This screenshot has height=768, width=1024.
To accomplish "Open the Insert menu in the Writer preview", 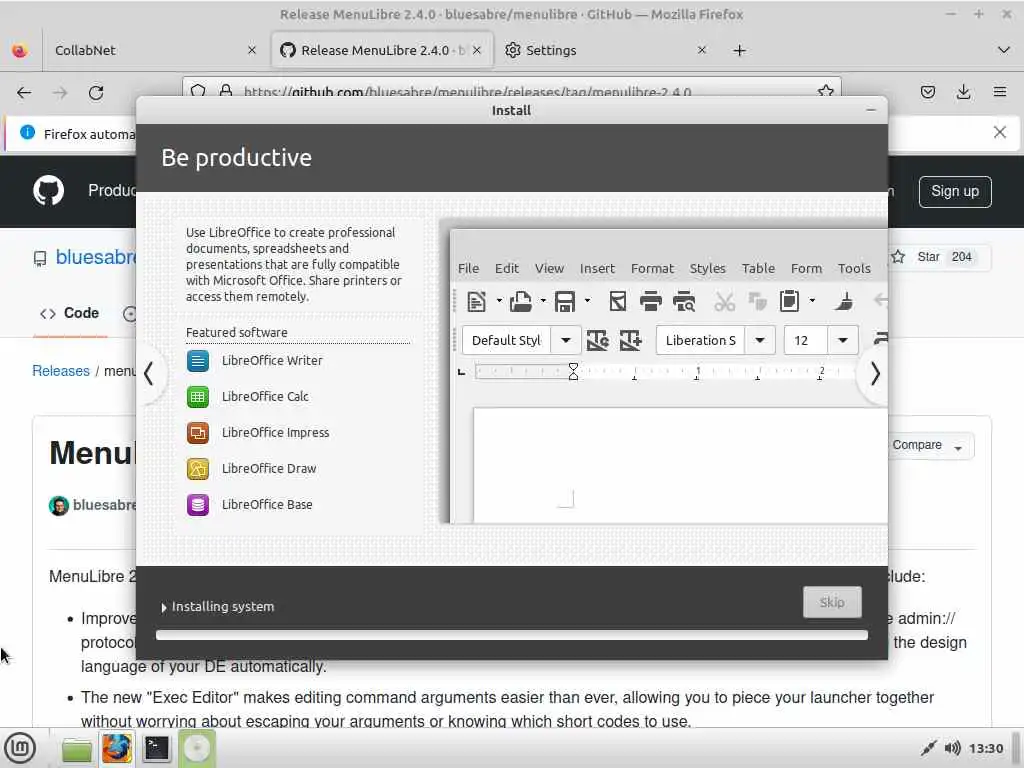I will (597, 268).
